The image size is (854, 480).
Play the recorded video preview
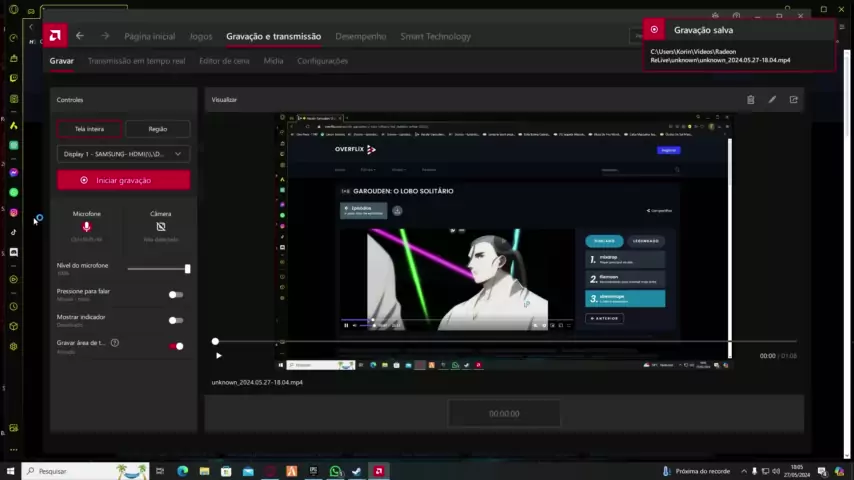(x=218, y=355)
